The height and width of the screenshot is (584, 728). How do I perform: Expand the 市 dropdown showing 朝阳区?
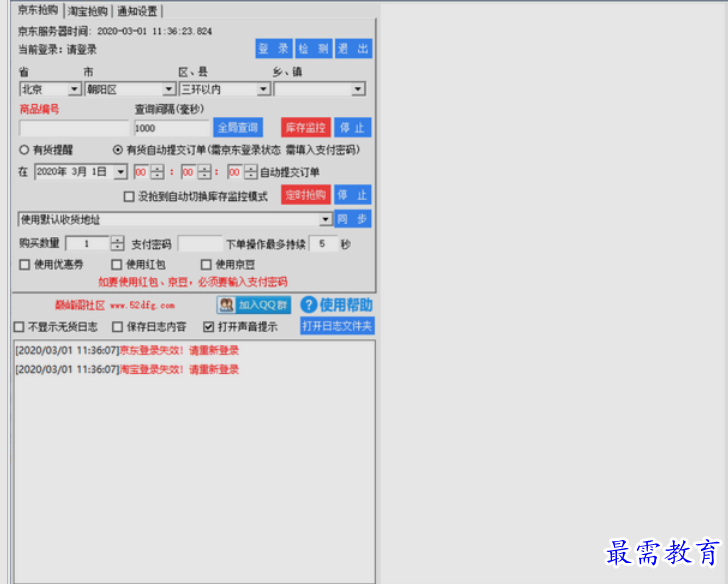click(169, 89)
